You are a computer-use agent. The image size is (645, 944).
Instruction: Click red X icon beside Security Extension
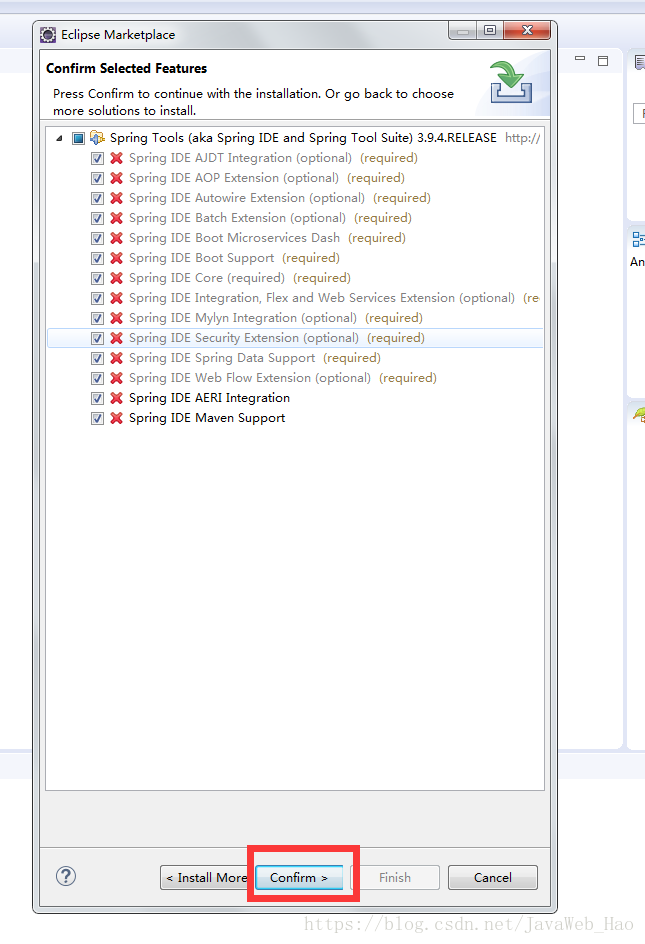[x=117, y=338]
